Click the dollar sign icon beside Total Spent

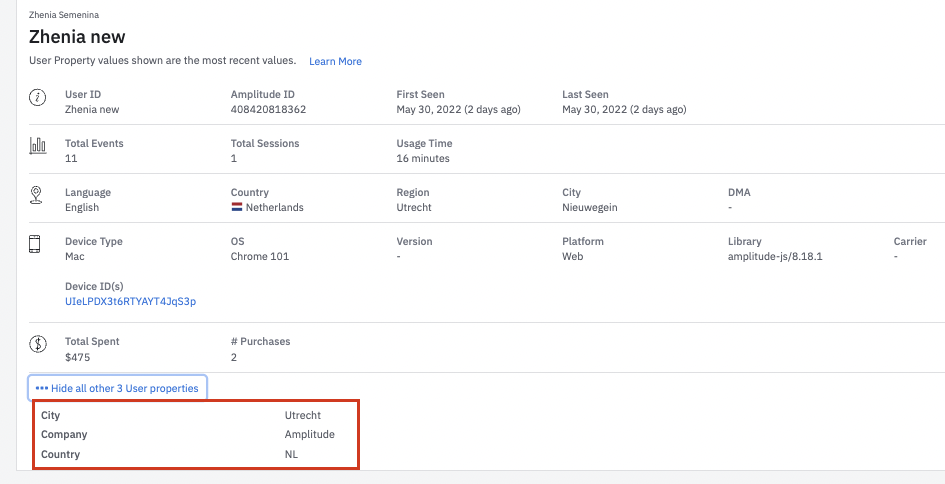tap(38, 345)
